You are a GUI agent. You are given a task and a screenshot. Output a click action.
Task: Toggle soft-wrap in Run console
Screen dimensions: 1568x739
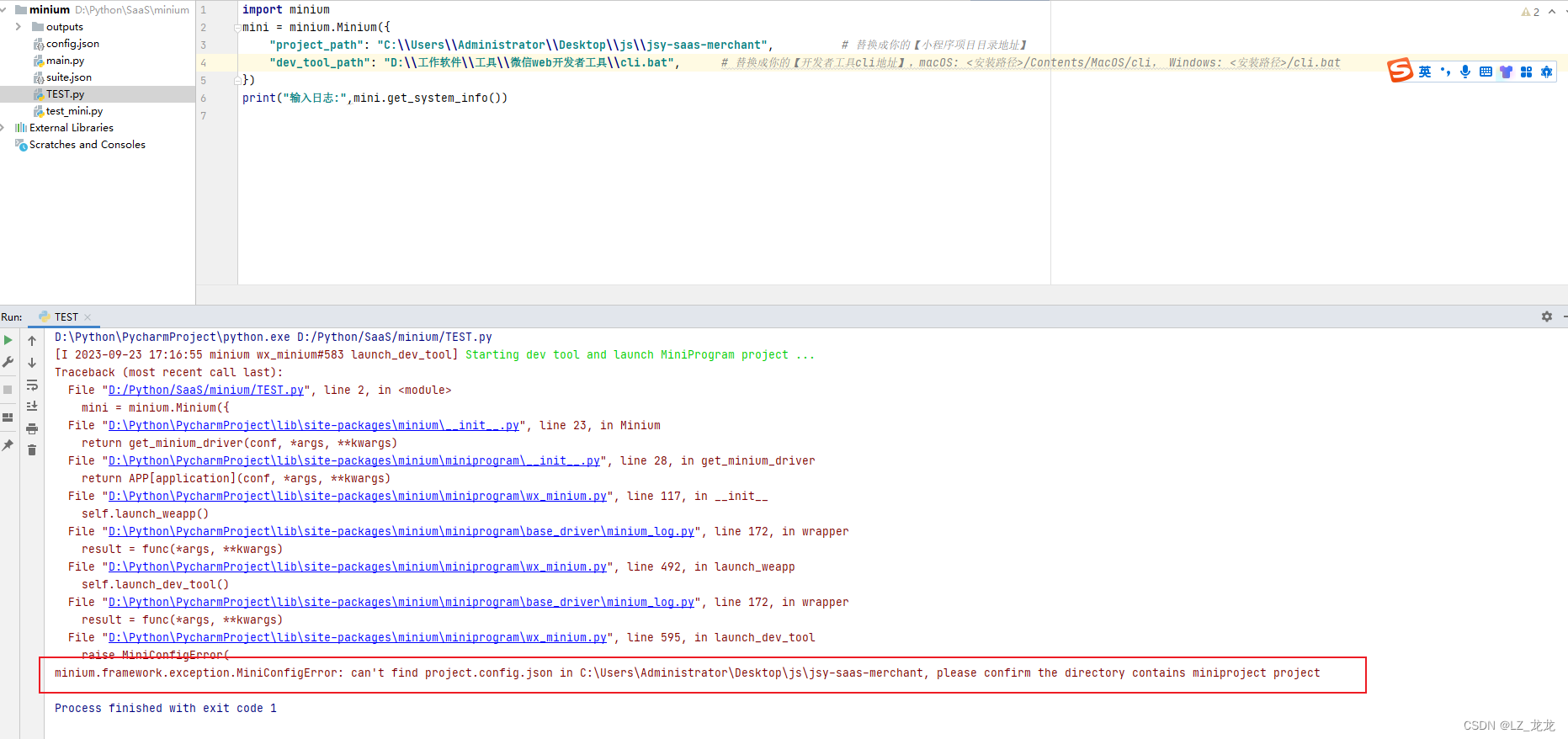click(x=32, y=385)
